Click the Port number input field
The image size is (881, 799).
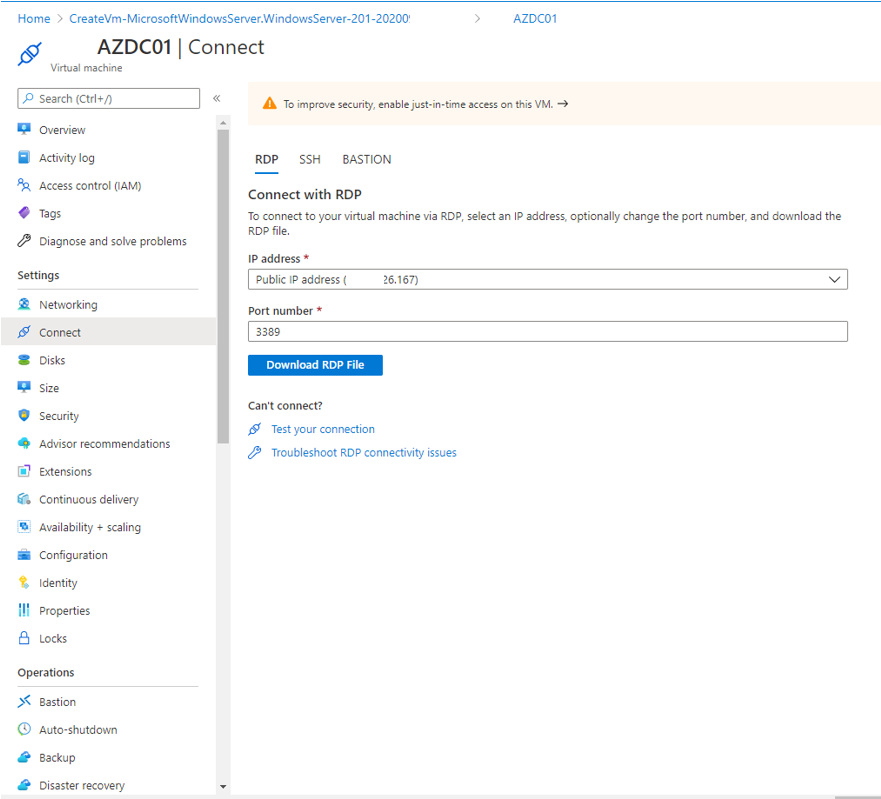pos(547,332)
